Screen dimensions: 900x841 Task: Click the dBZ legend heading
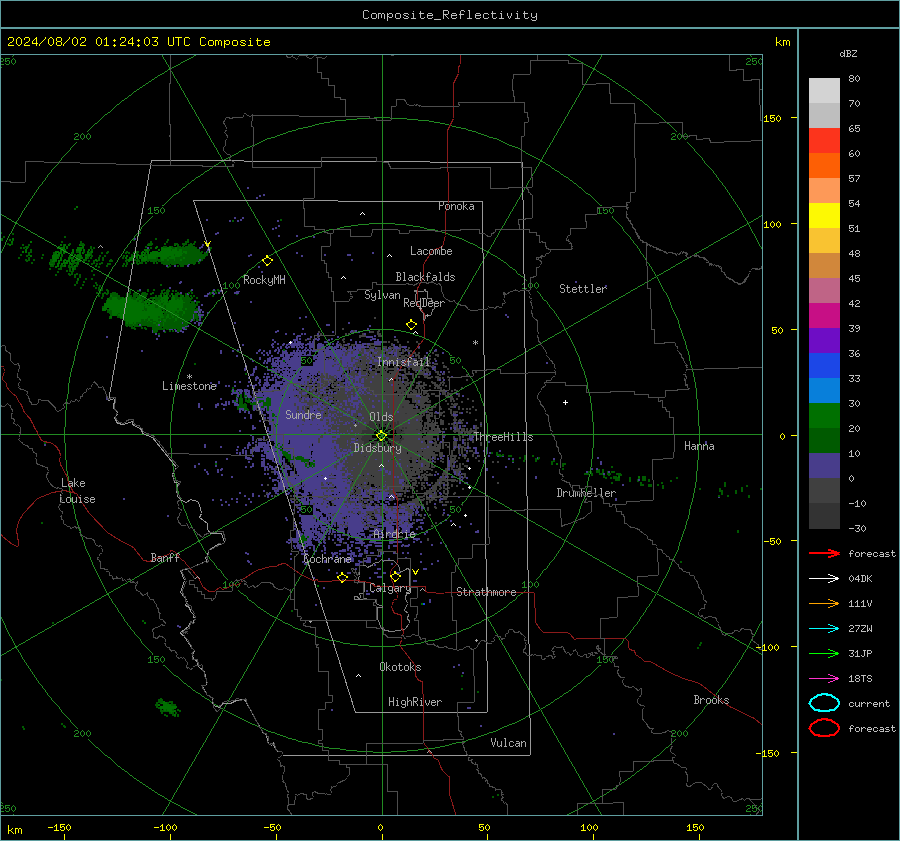848,53
